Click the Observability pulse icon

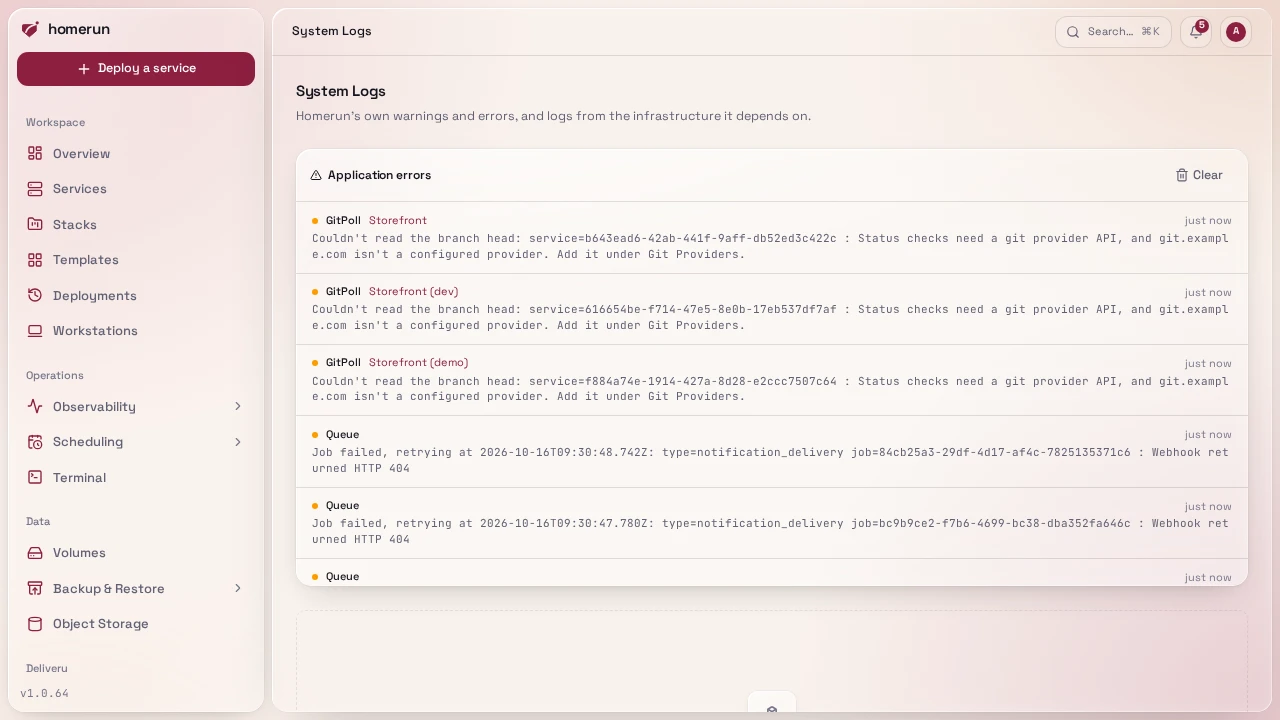tap(35, 406)
